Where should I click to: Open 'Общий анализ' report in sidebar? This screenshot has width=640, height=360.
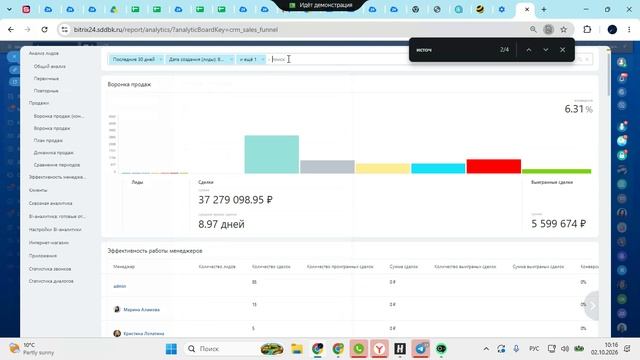pyautogui.click(x=49, y=66)
